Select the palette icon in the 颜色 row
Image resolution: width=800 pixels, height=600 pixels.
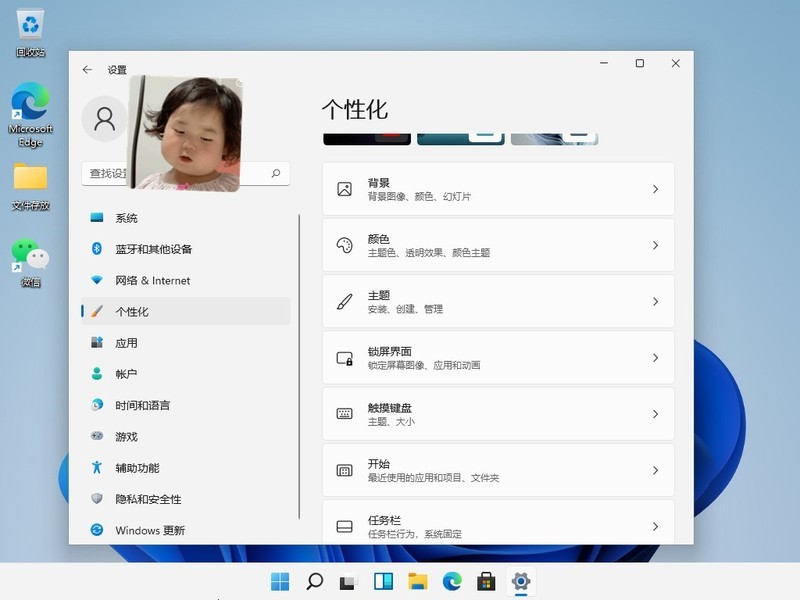click(x=345, y=244)
